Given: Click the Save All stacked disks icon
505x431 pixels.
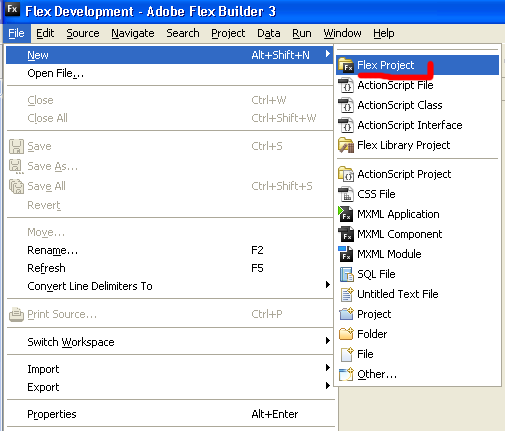Looking at the screenshot, I should [x=16, y=186].
